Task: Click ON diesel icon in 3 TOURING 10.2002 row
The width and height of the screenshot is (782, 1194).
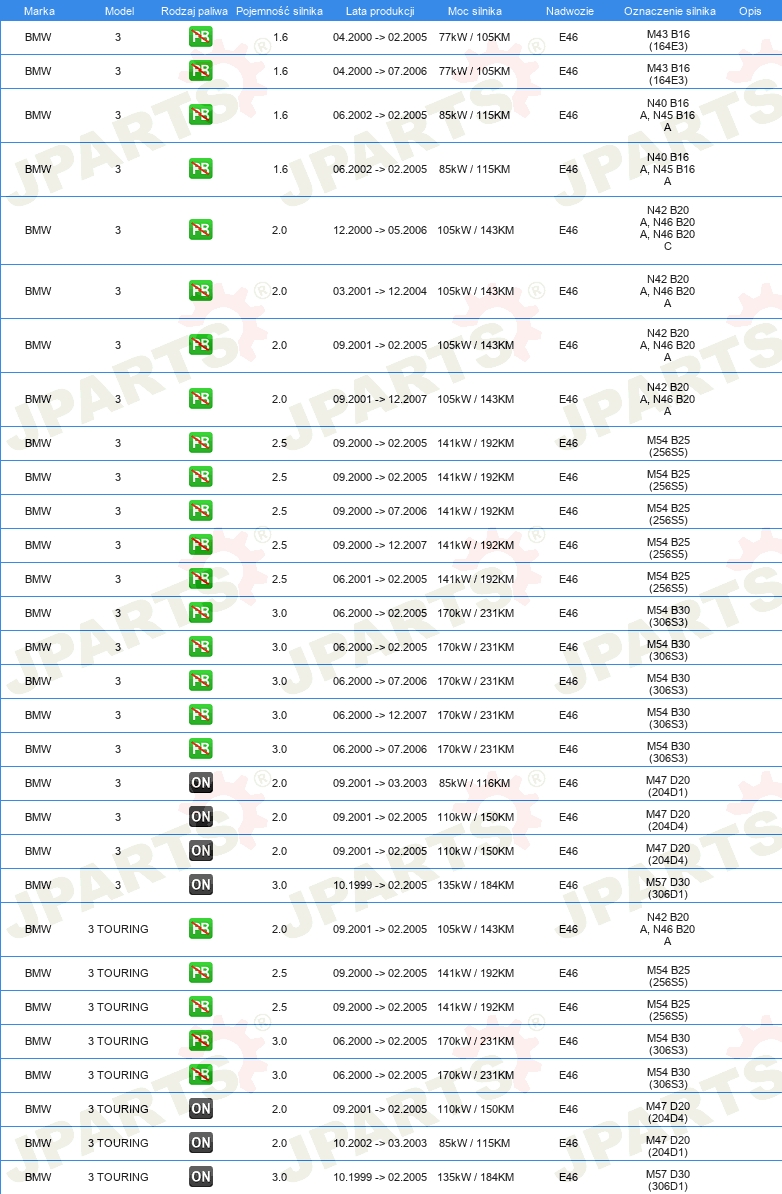Action: (x=200, y=1143)
